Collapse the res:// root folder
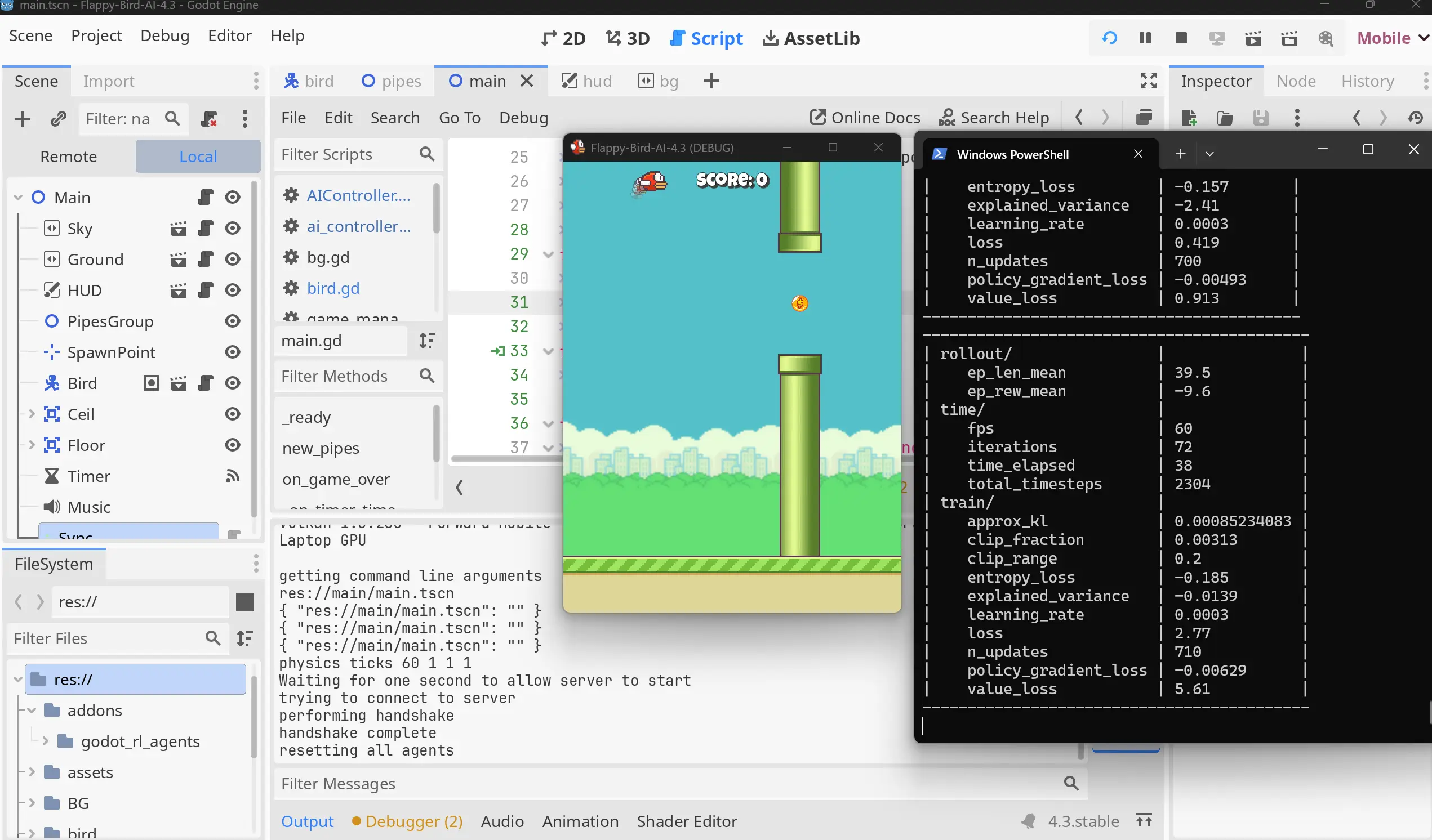 pos(18,680)
